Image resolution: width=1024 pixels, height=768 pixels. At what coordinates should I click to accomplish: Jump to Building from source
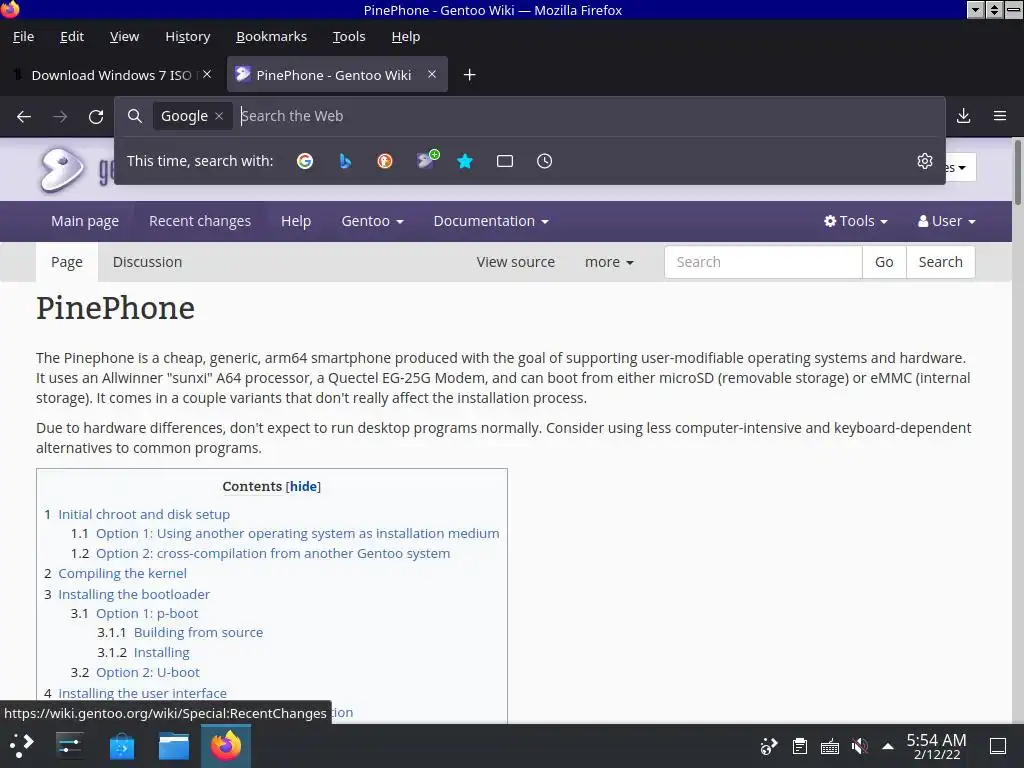[199, 632]
